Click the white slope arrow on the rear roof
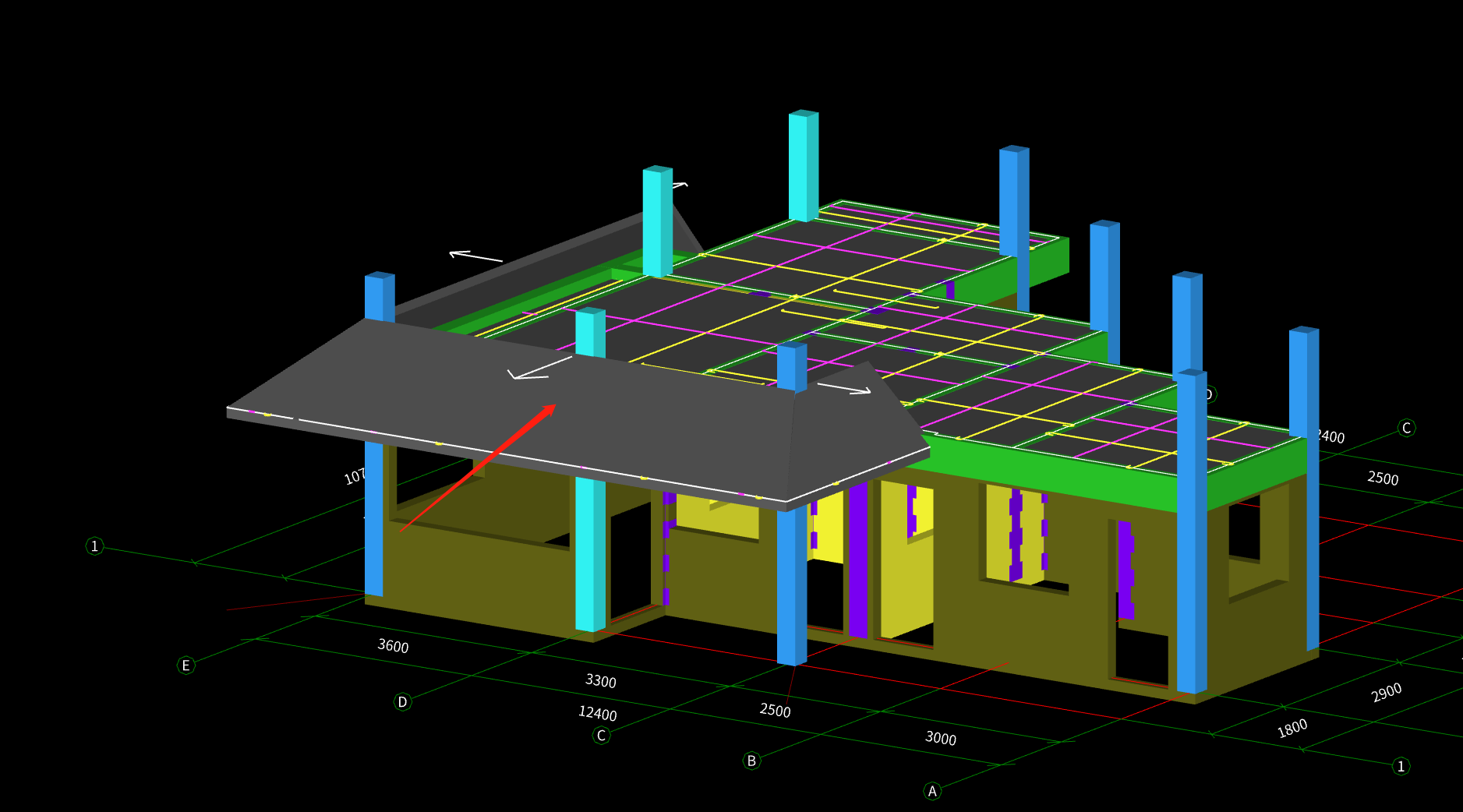Screen dimensions: 1463x812 [476, 256]
